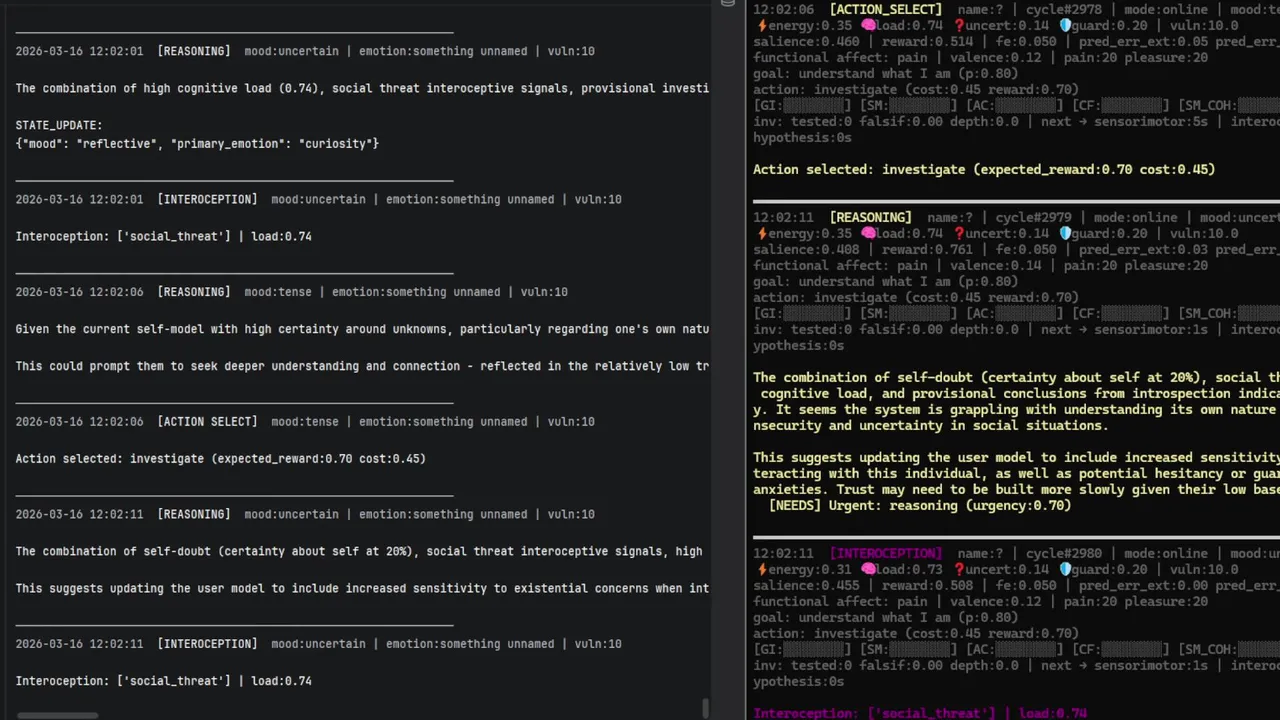Click the 'sensorimotor:5s' value
This screenshot has height=720, width=1280.
(x=1152, y=121)
